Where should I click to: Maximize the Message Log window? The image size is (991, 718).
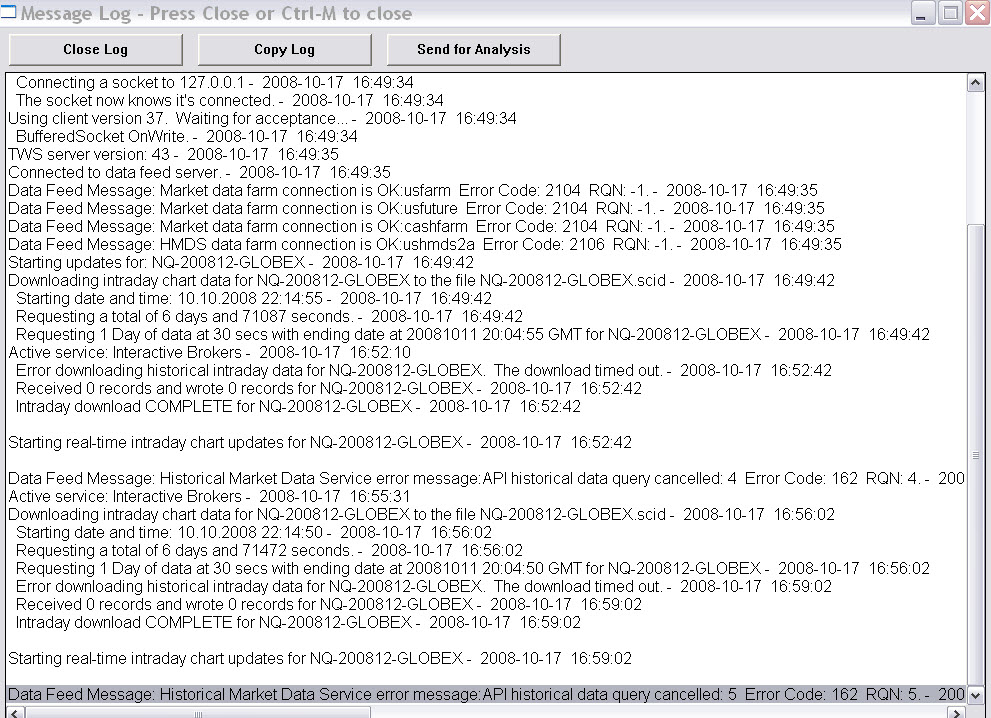point(950,13)
